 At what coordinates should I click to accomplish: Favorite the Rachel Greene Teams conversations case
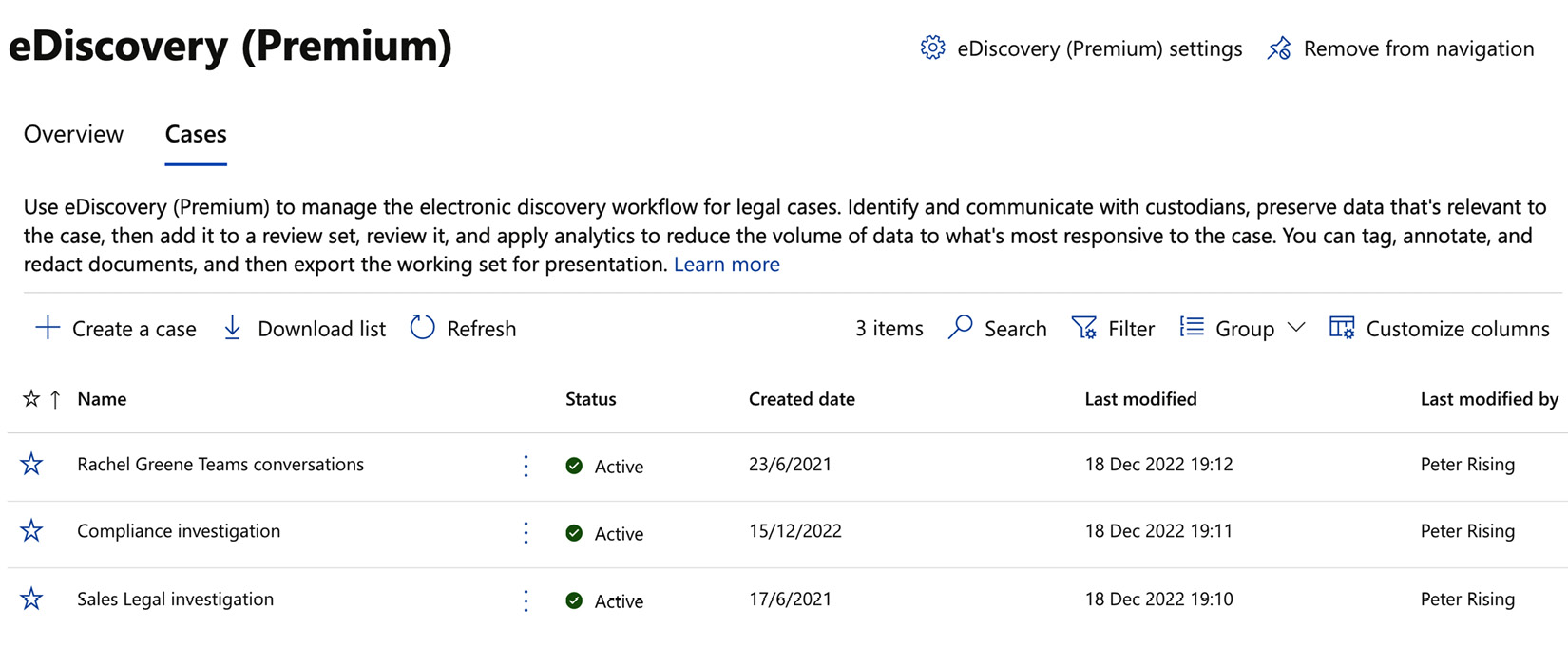(x=31, y=464)
